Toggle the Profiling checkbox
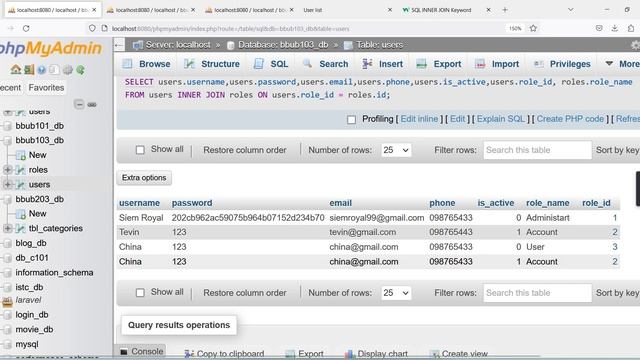The width and height of the screenshot is (640, 360). click(x=351, y=120)
